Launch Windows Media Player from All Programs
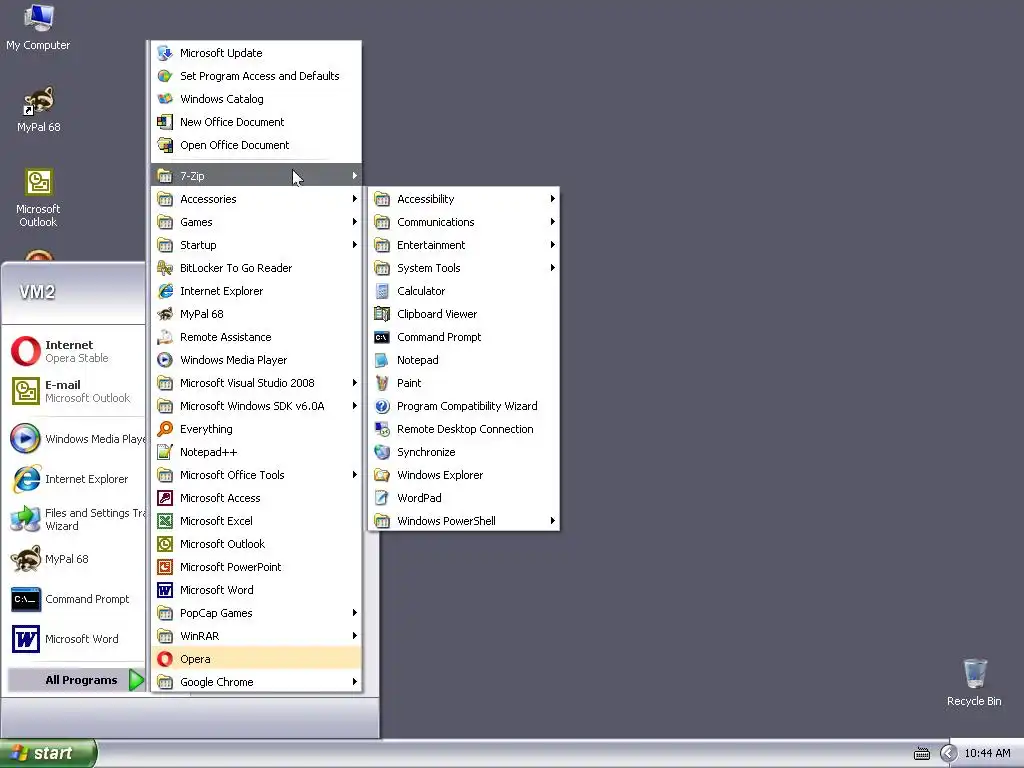This screenshot has width=1024, height=768. point(256,360)
